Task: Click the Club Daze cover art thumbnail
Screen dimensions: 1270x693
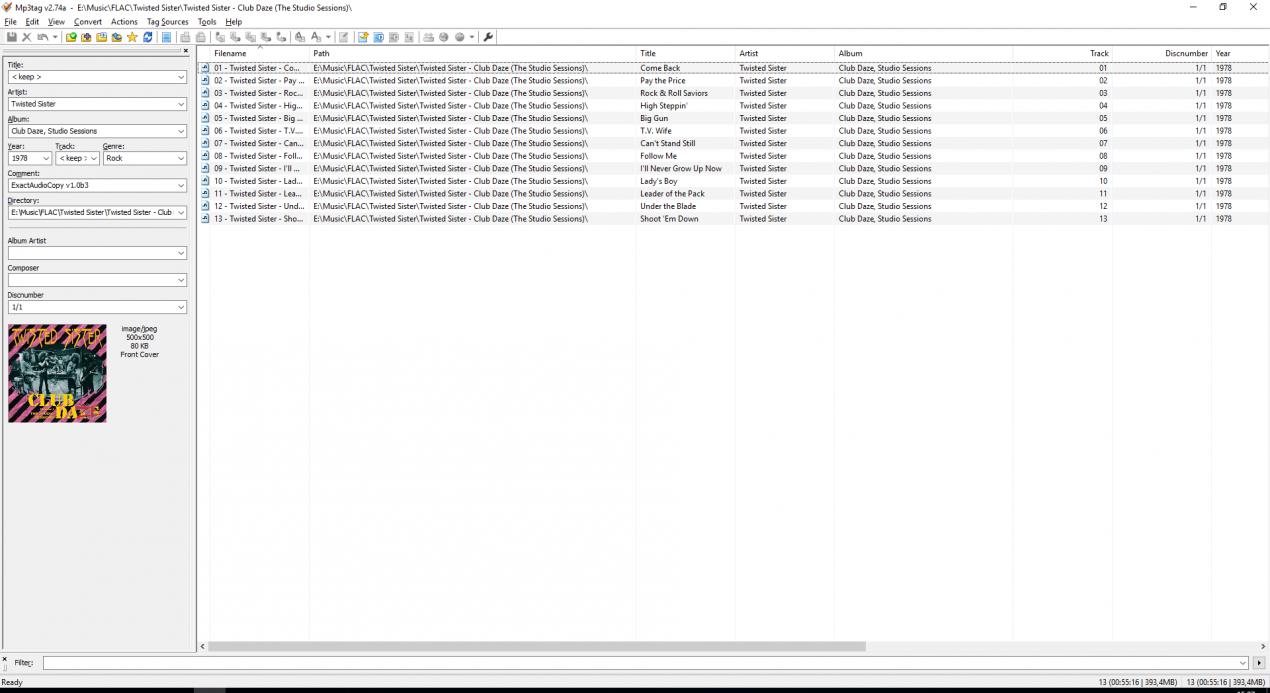Action: [57, 373]
